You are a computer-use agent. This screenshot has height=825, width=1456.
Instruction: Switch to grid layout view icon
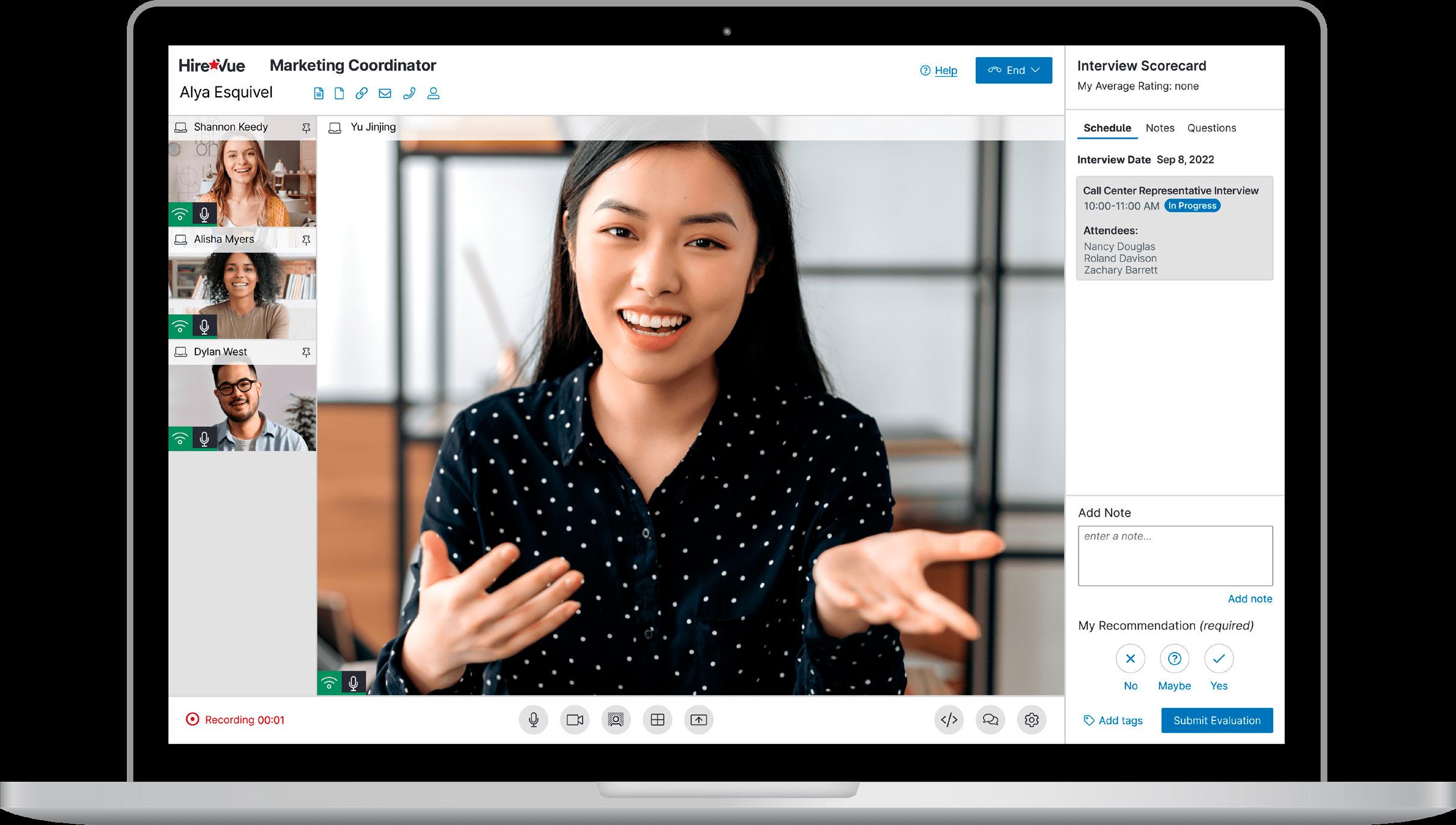[657, 719]
